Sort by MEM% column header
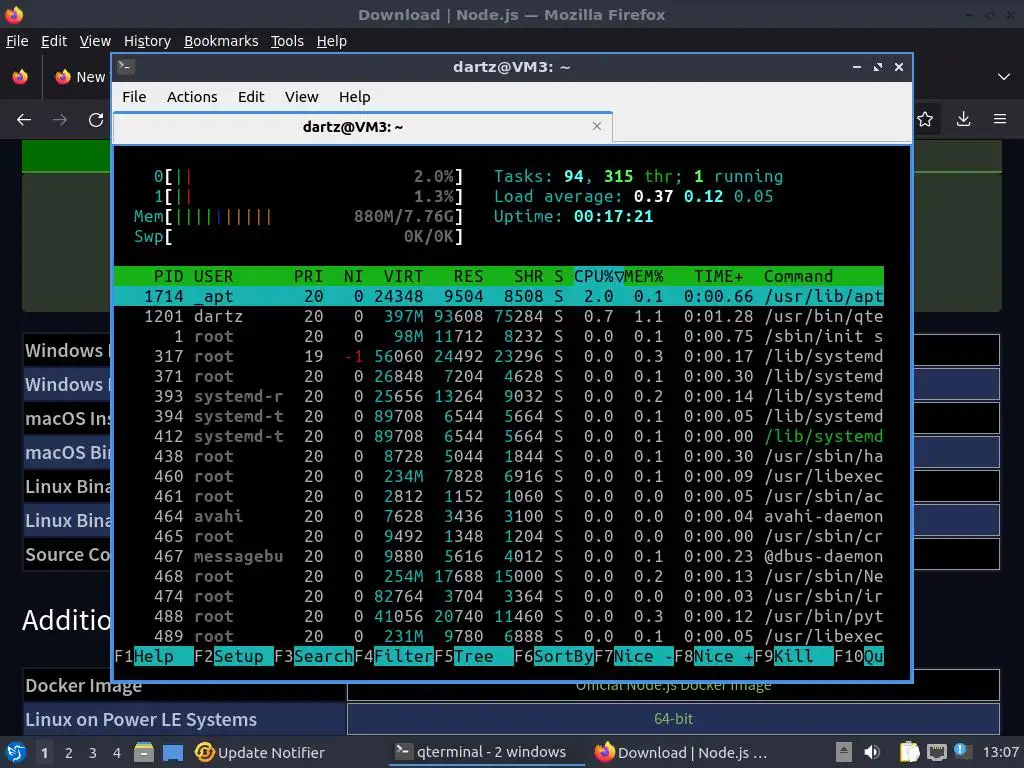Screen dimensions: 1024x768 [x=643, y=276]
